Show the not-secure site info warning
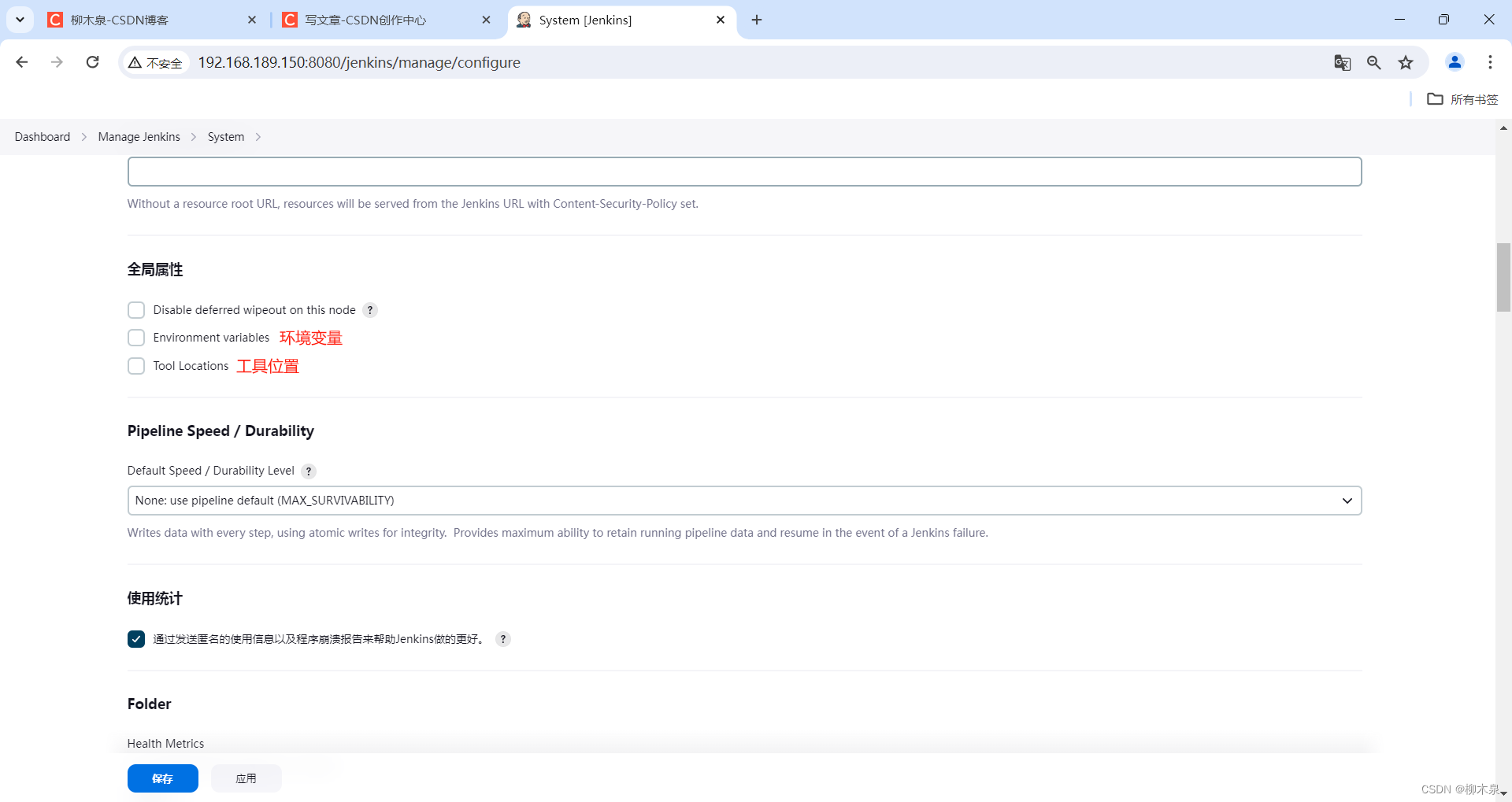 (156, 63)
